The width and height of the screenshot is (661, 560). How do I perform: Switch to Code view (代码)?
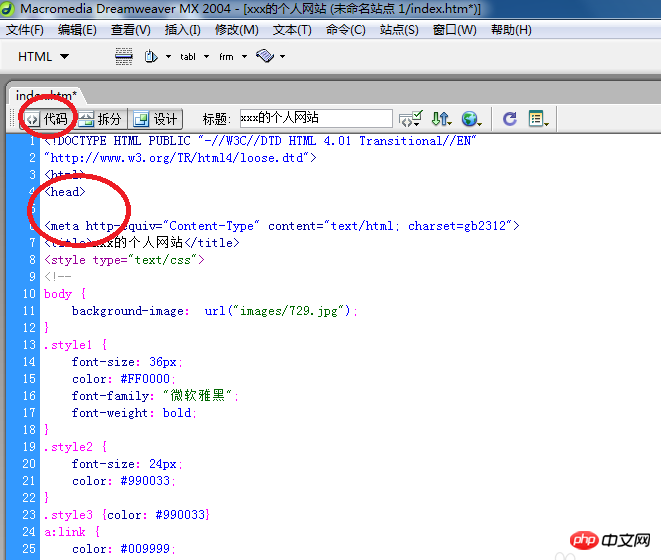47,119
